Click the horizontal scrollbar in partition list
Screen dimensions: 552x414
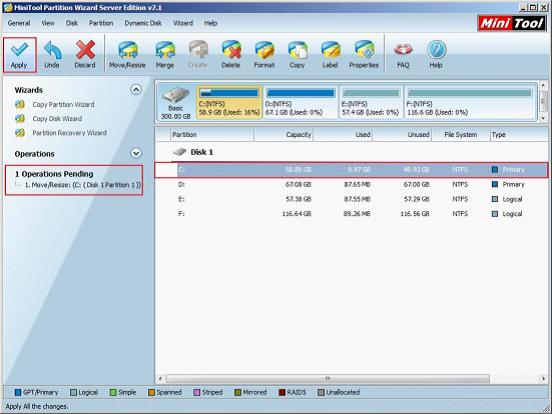(x=327, y=379)
